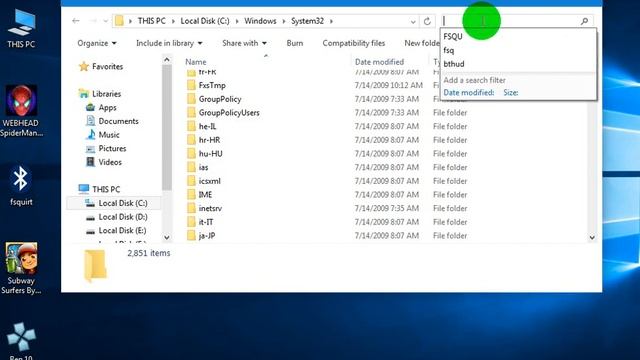640x360 pixels.
Task: Click the Local Disk (C:) drive icon
Action: pyautogui.click(x=90, y=203)
